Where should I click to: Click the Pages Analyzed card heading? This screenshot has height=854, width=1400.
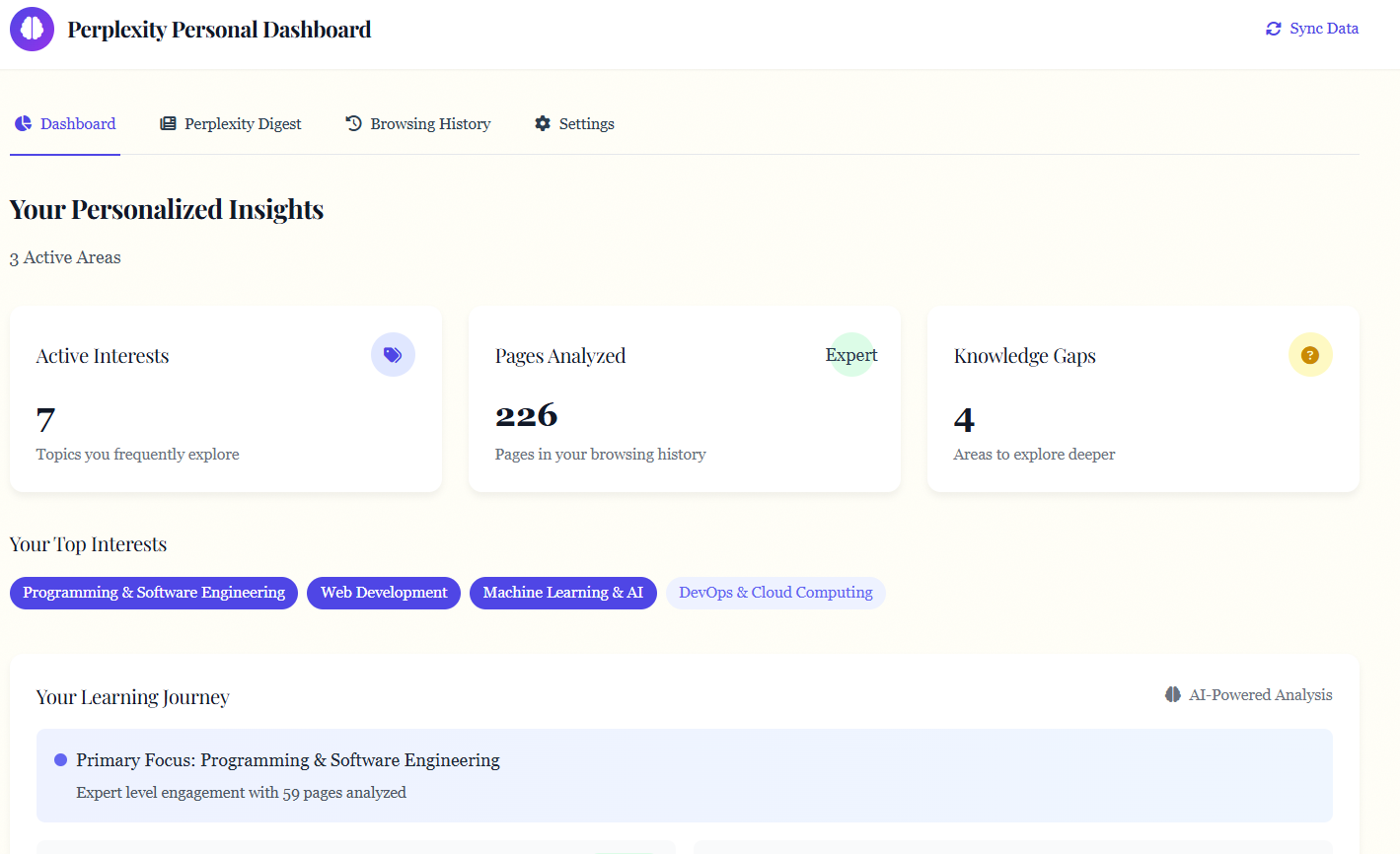coord(560,356)
